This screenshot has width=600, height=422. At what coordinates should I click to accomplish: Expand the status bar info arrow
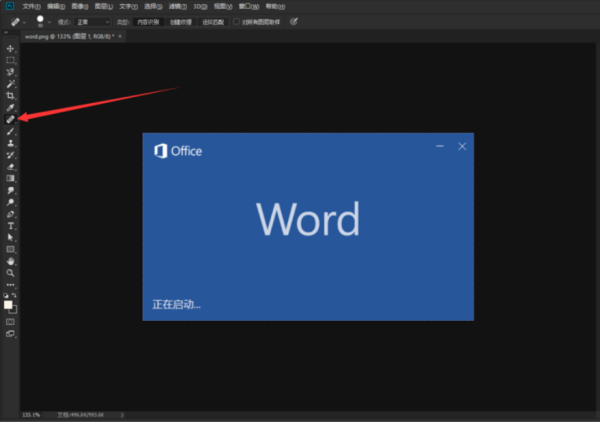point(122,415)
